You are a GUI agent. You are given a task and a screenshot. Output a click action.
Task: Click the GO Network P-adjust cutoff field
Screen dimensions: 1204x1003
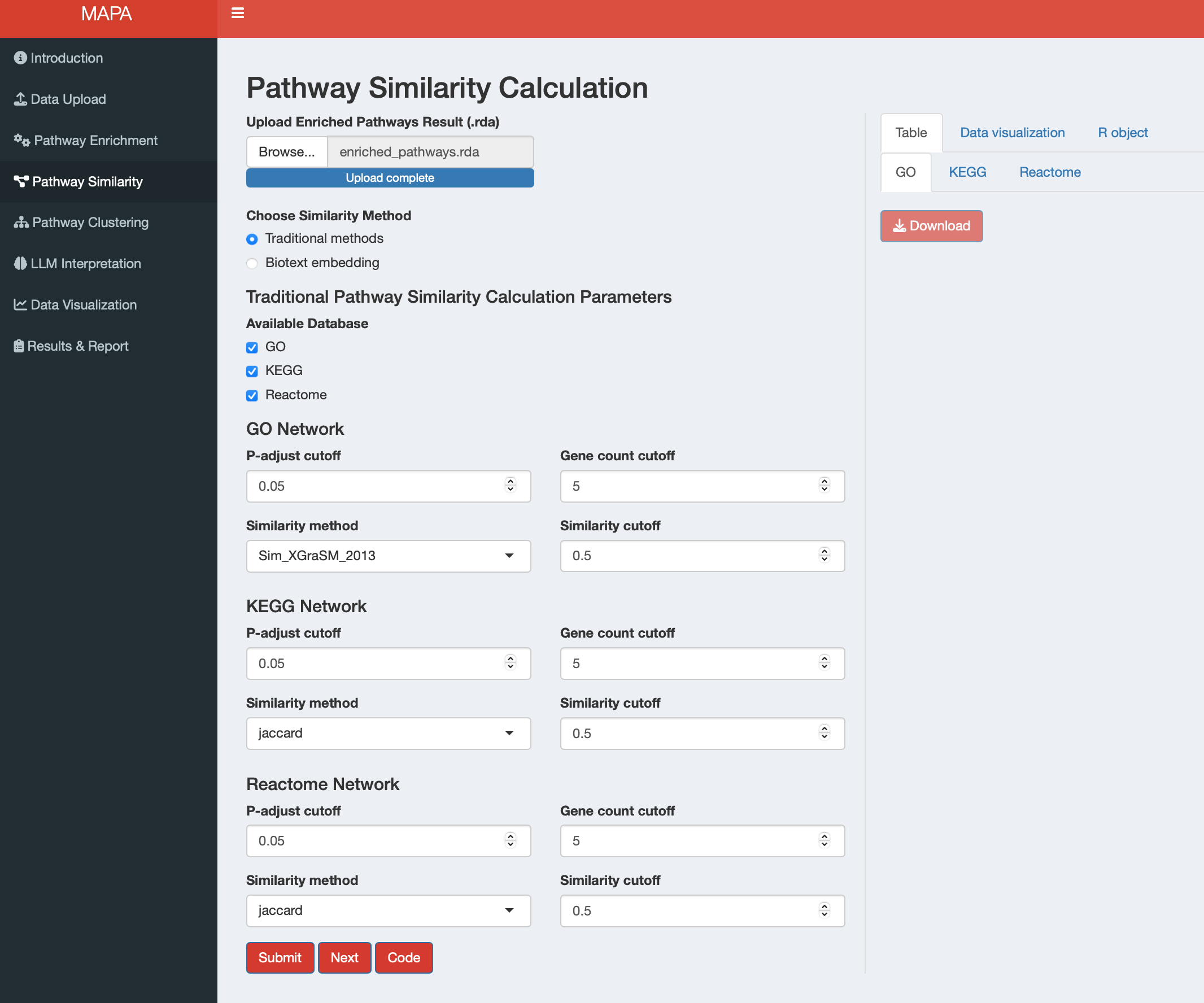click(x=388, y=486)
